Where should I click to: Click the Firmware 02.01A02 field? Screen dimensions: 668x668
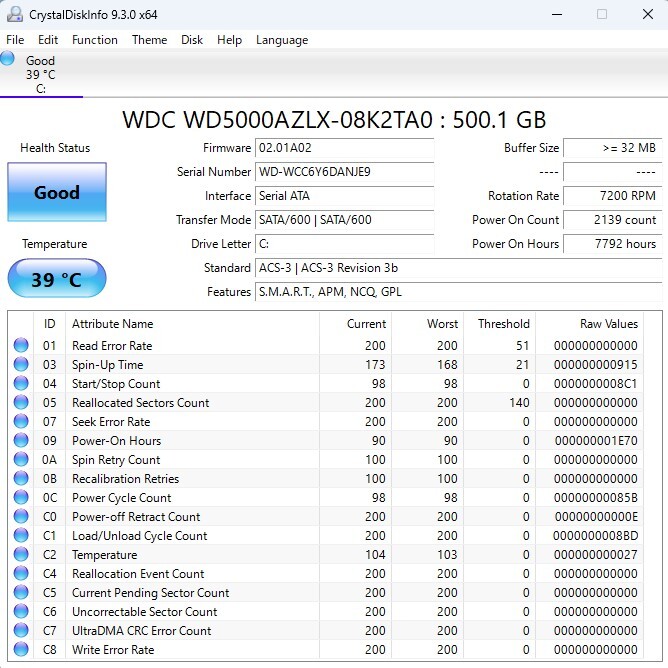(x=344, y=148)
